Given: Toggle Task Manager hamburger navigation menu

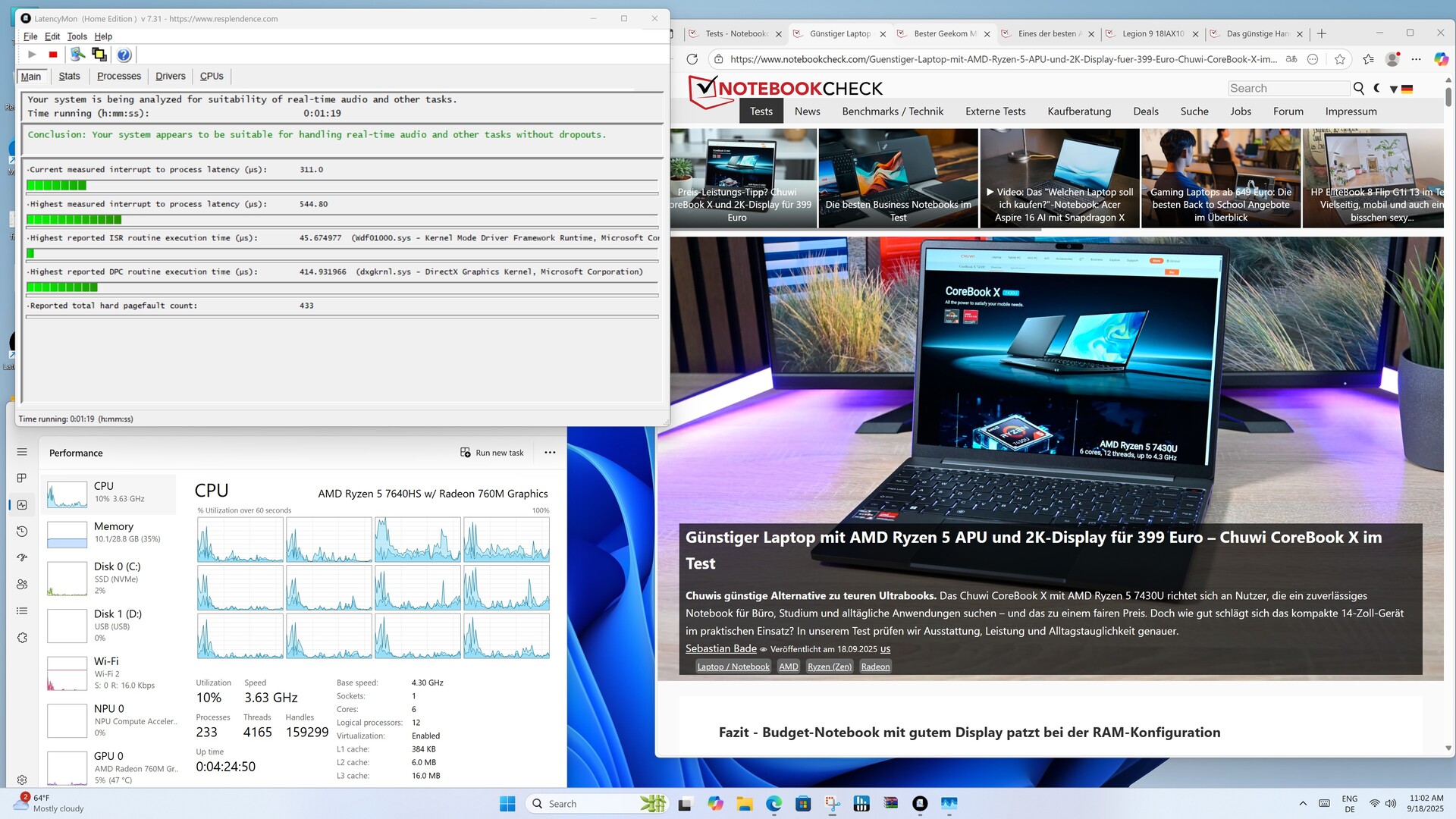Looking at the screenshot, I should point(22,452).
